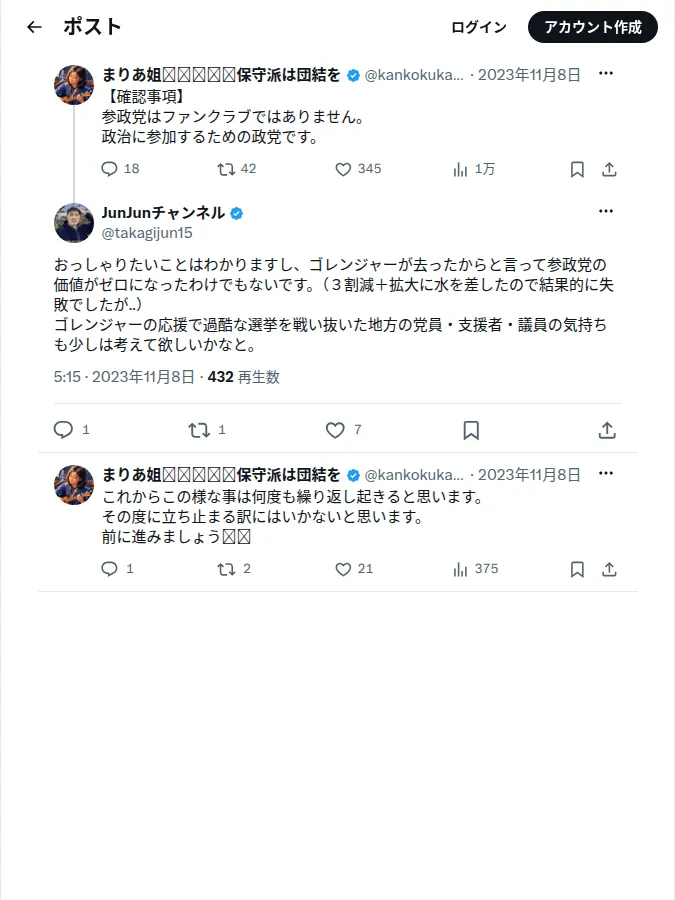The height and width of the screenshot is (900, 675).
Task: Click the アカウント作成 button
Action: click(x=593, y=27)
